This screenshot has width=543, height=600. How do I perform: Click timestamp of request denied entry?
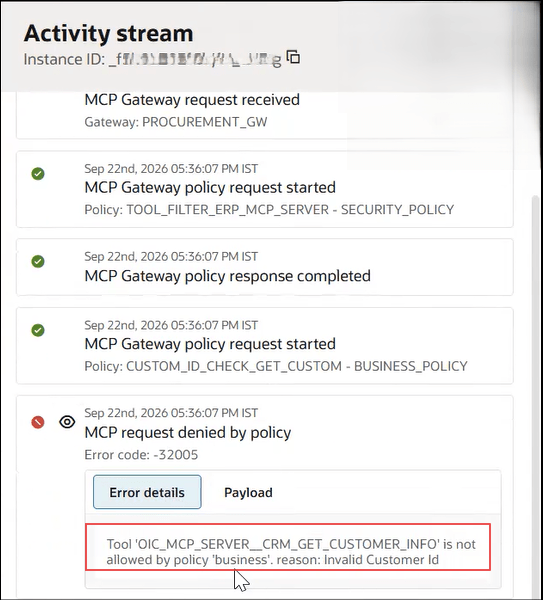click(x=171, y=413)
